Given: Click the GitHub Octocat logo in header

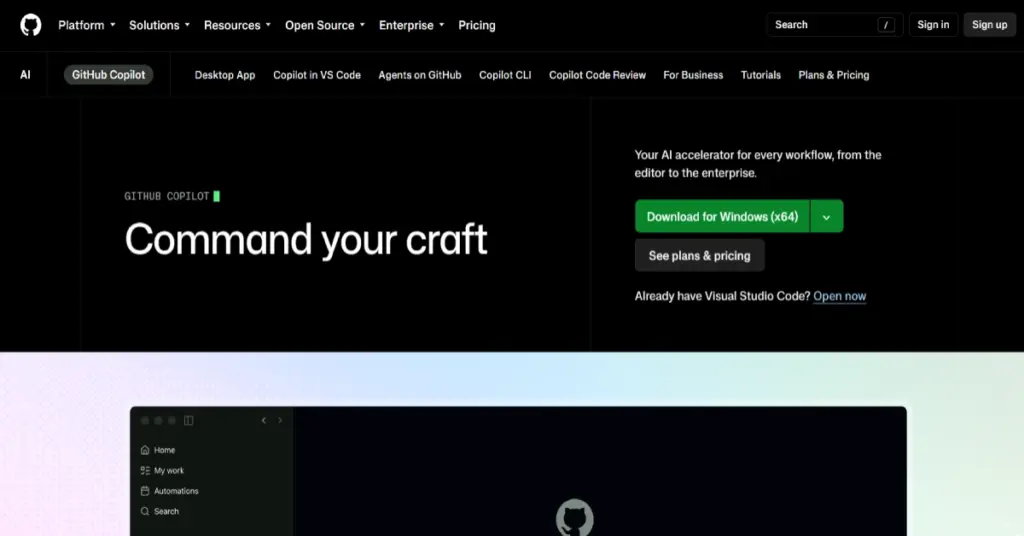Looking at the screenshot, I should (31, 25).
